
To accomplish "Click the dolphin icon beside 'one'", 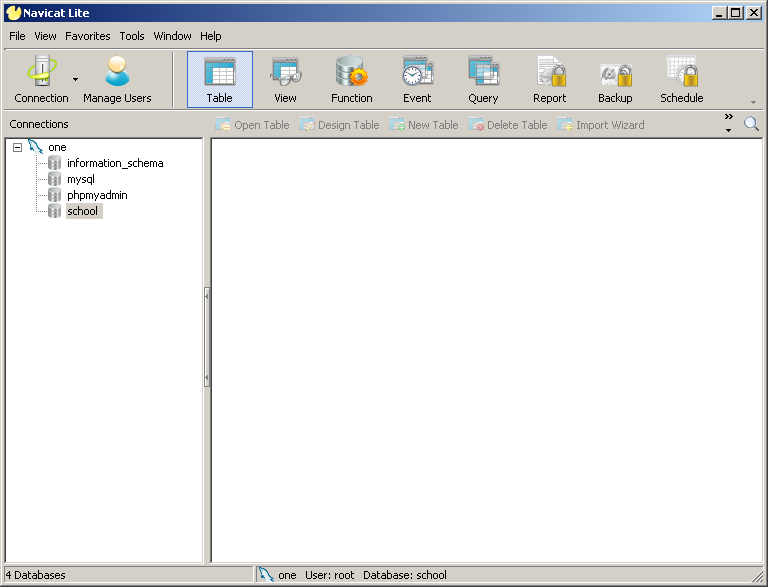I will click(35, 147).
